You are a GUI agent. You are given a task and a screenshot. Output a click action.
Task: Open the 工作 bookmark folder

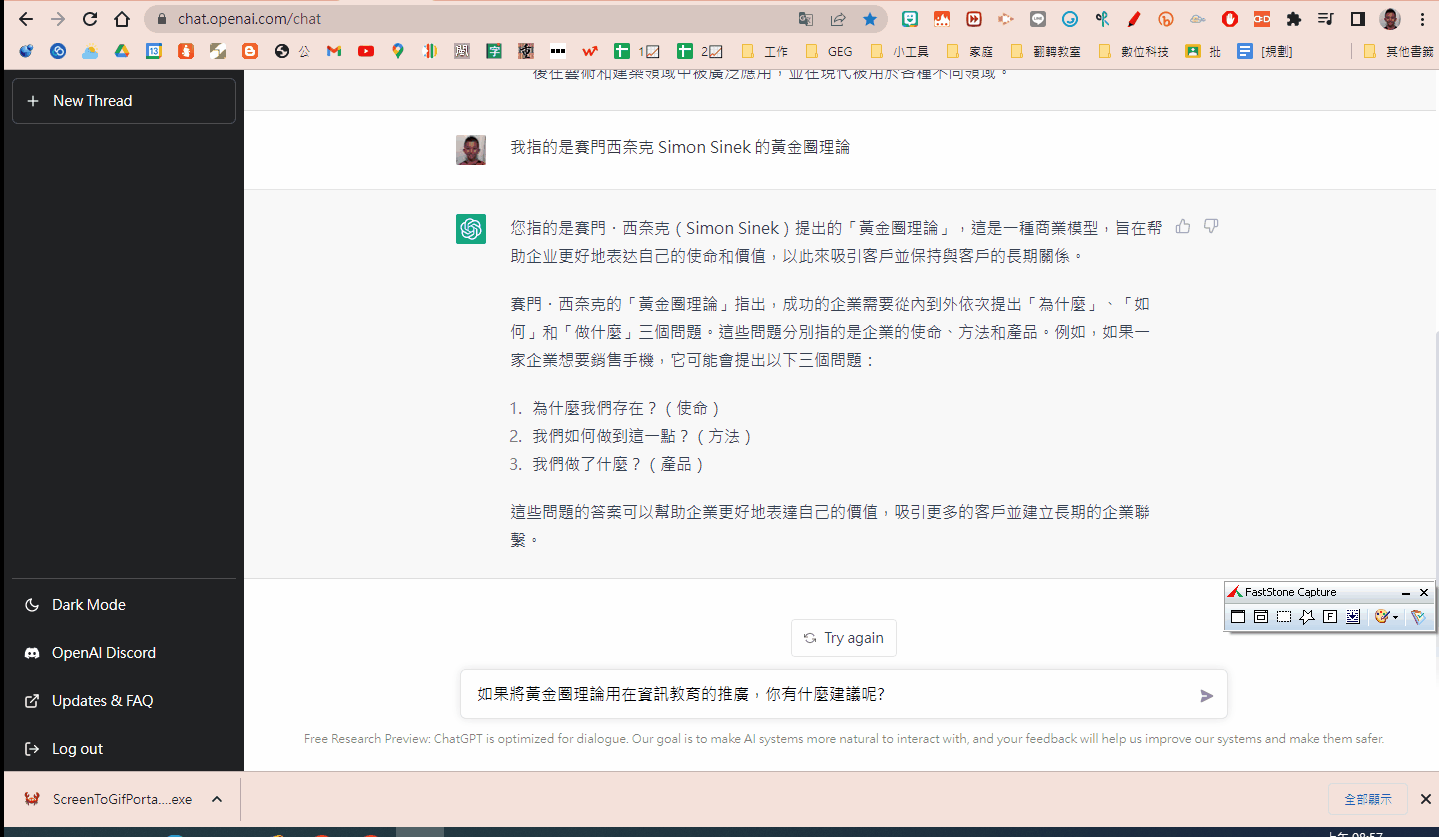pos(765,51)
